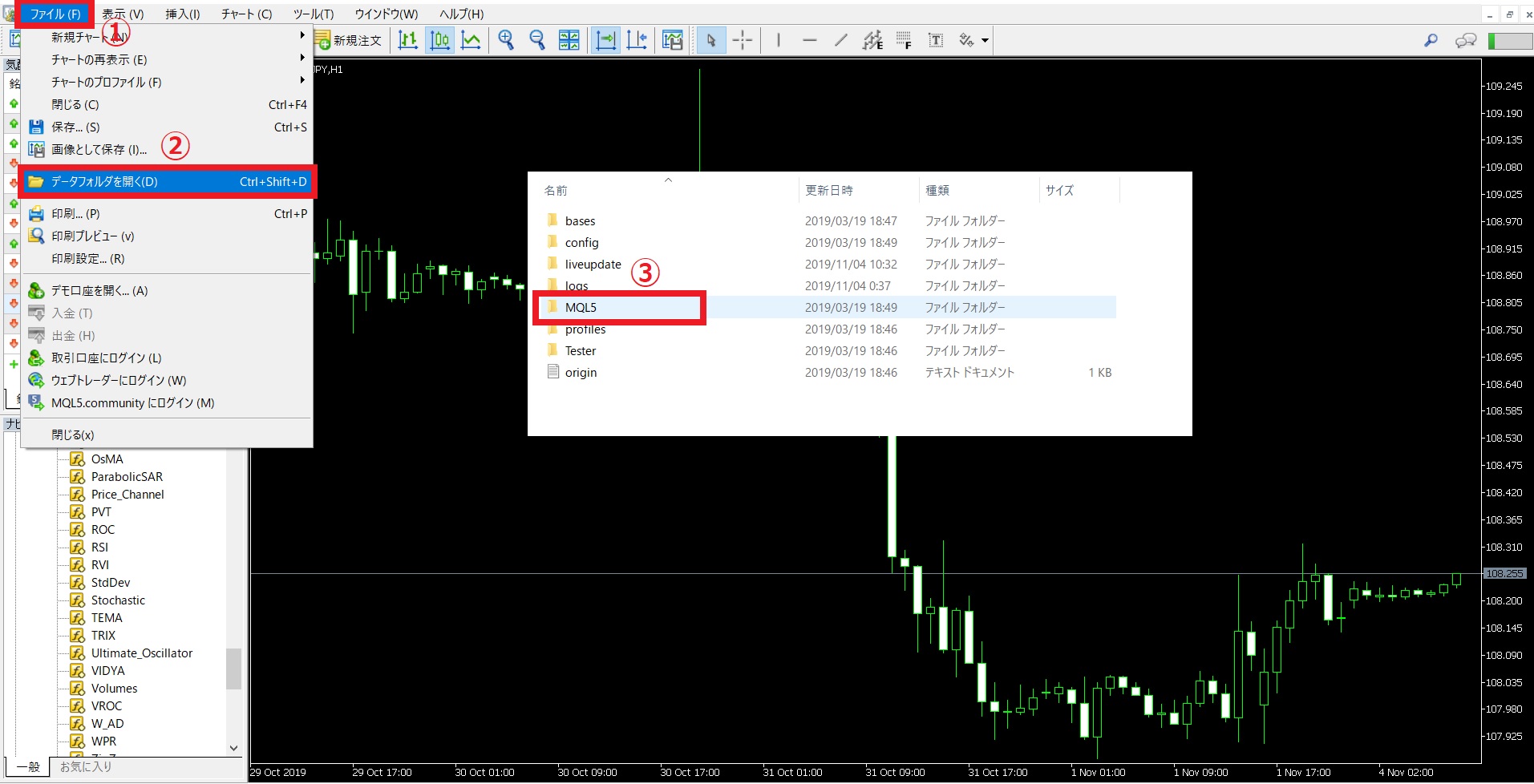Choose 閉じる(x) at menu bottom
Screen dimensions: 1534x784
pos(167,434)
